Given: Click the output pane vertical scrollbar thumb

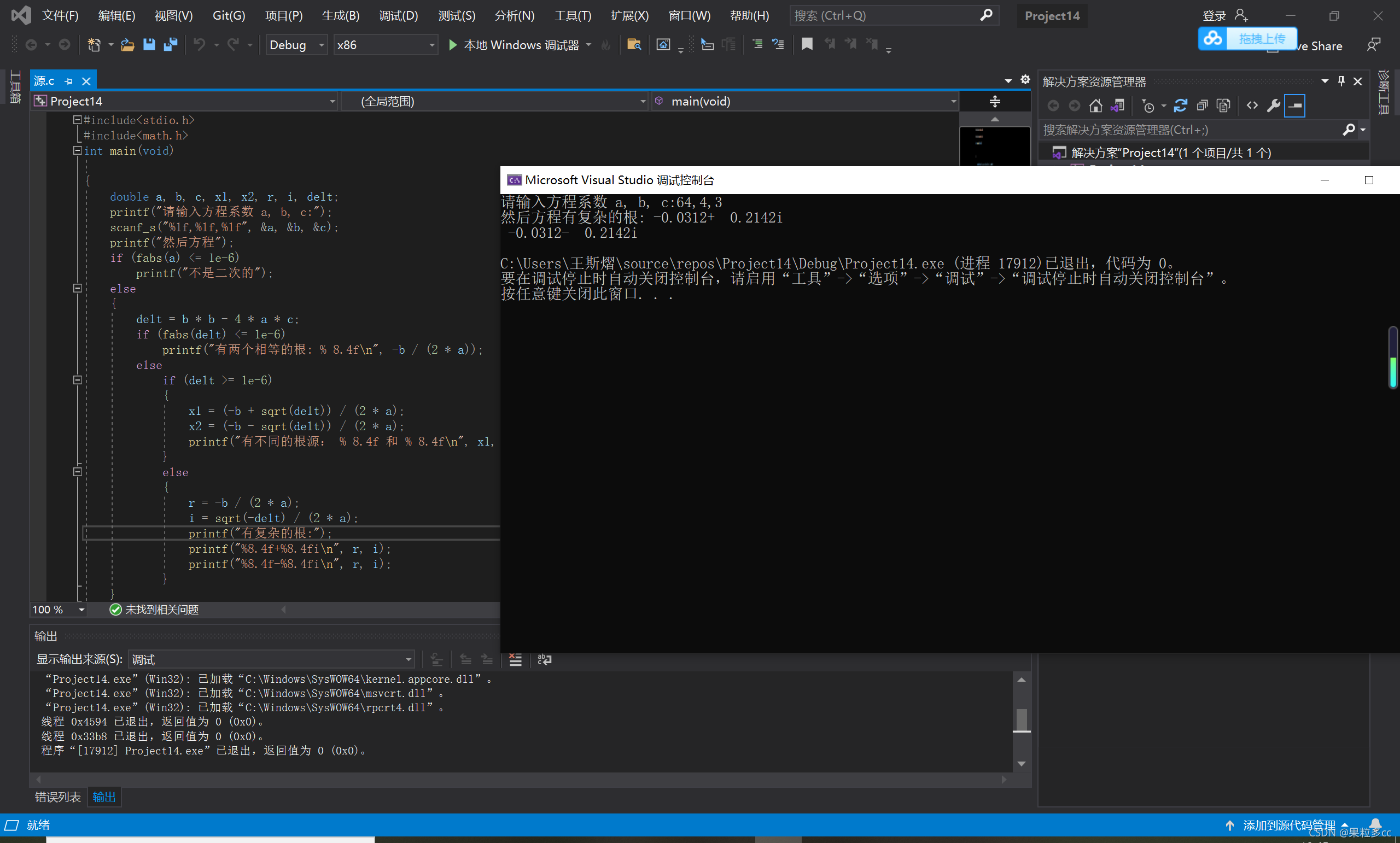Looking at the screenshot, I should click(1022, 720).
